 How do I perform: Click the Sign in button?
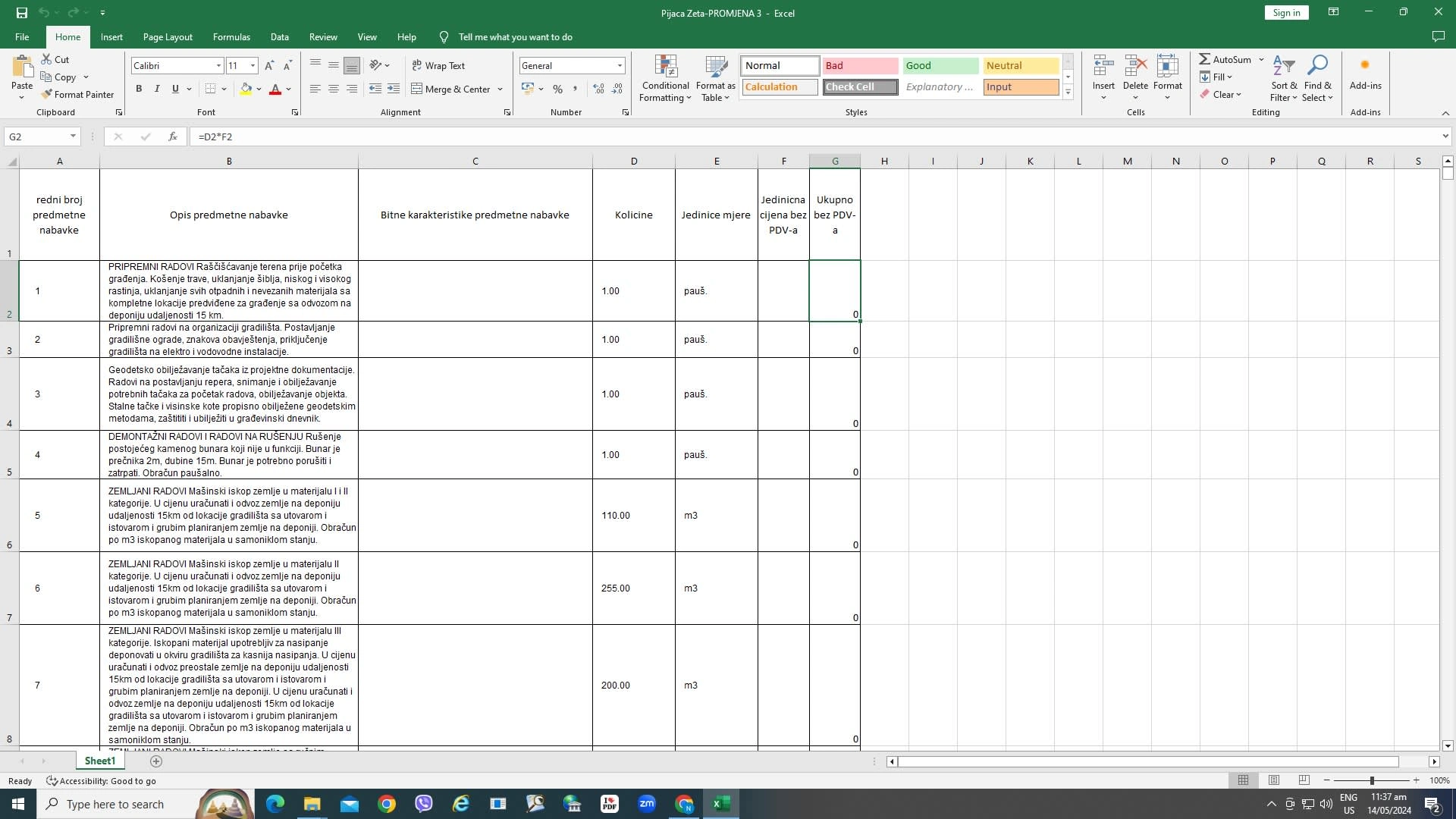1286,13
